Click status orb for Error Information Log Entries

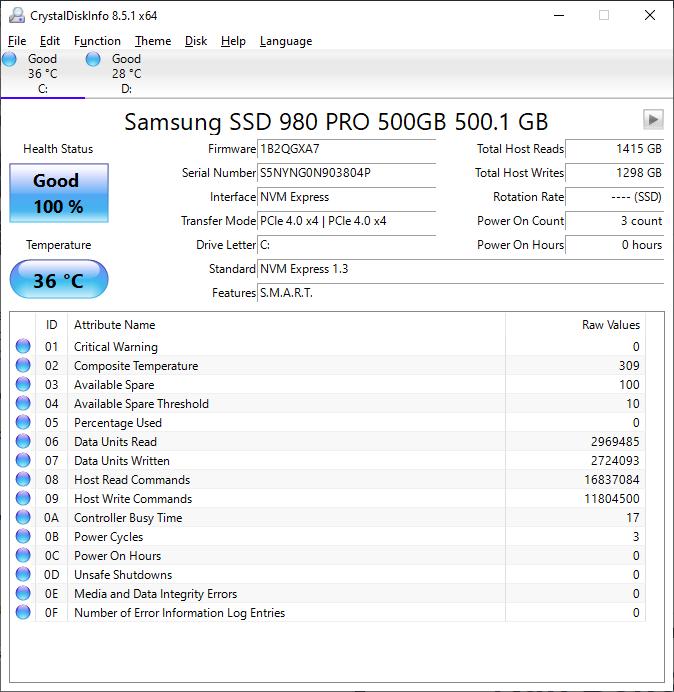coord(23,612)
